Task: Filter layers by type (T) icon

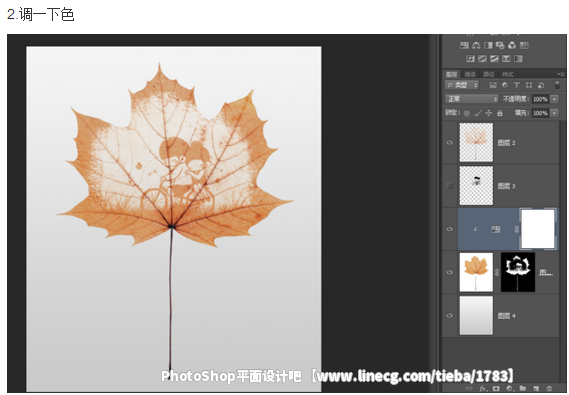Action: click(x=516, y=85)
